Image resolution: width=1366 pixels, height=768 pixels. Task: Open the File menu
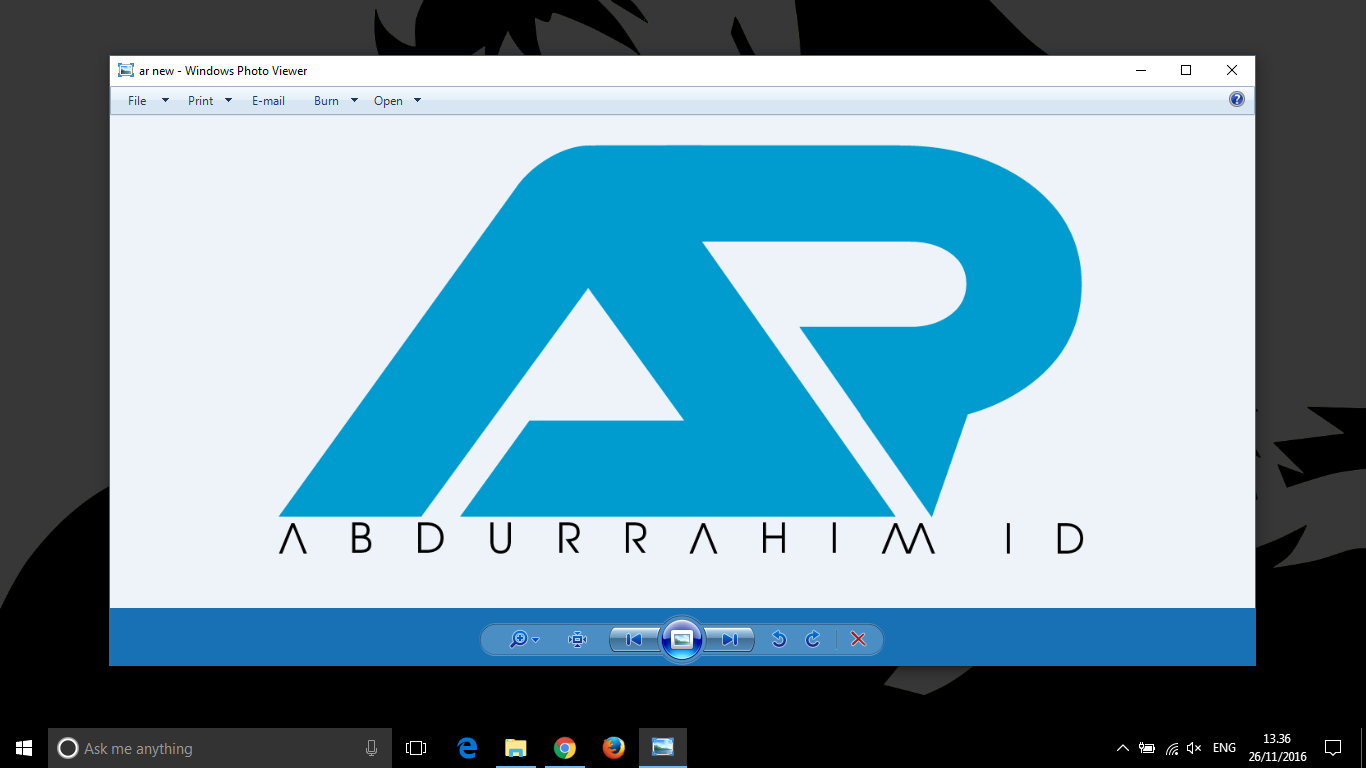click(x=136, y=100)
